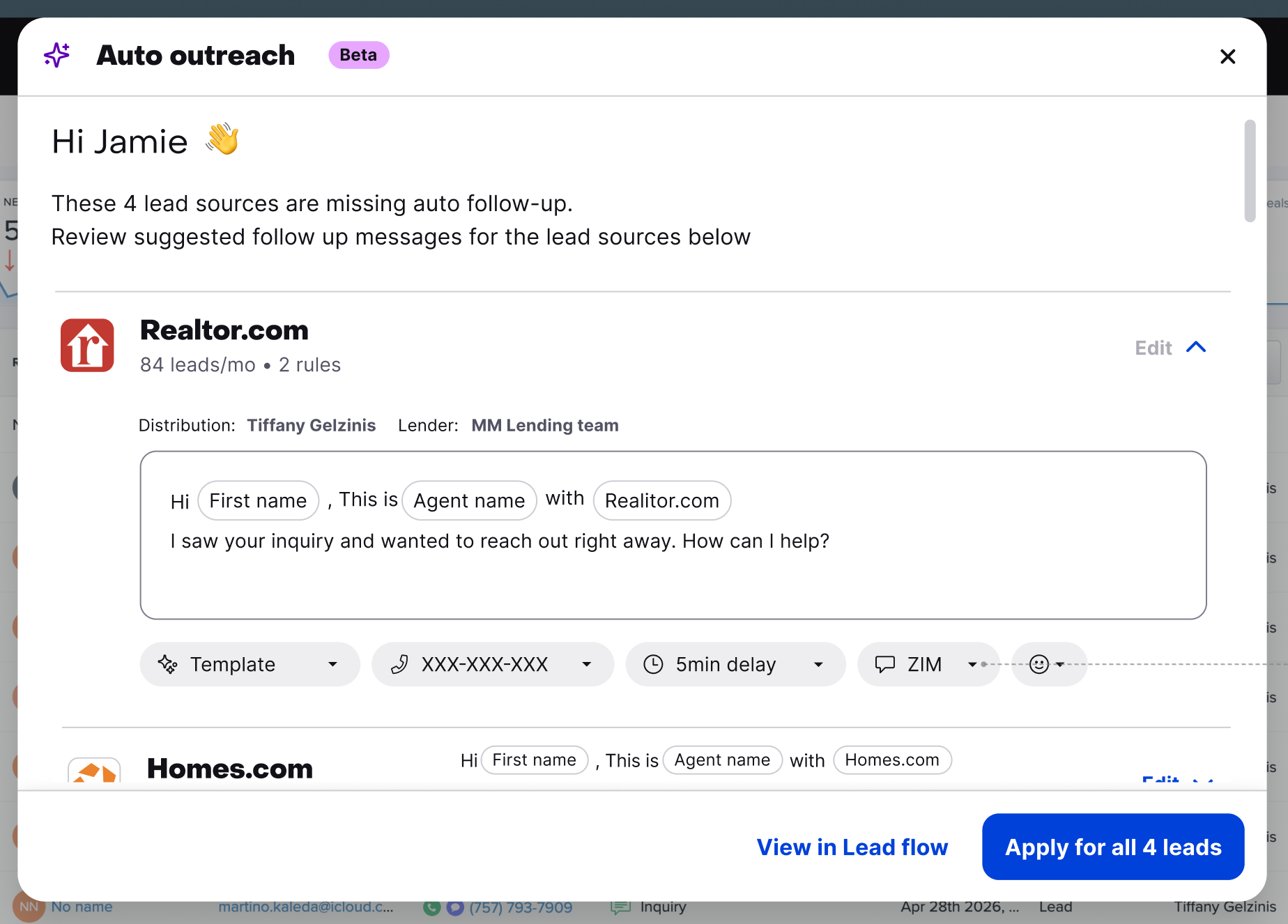The width and height of the screenshot is (1288, 924).
Task: Click the Realtor.com logo icon
Action: (87, 346)
